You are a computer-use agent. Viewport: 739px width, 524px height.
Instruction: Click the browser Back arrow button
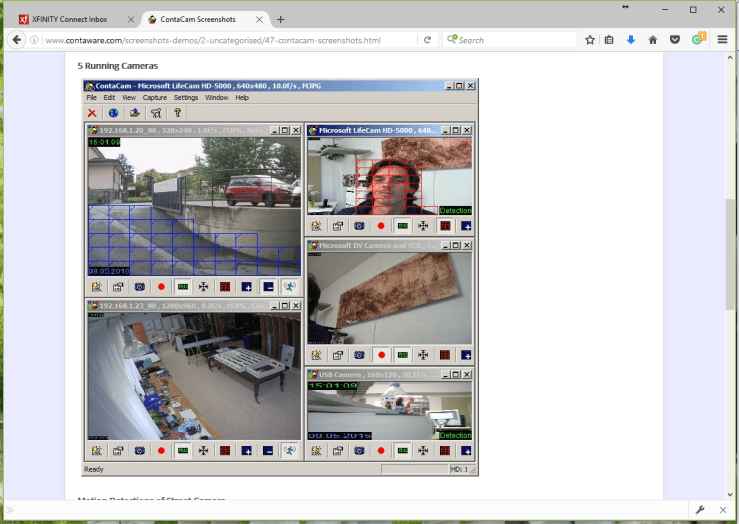click(16, 40)
